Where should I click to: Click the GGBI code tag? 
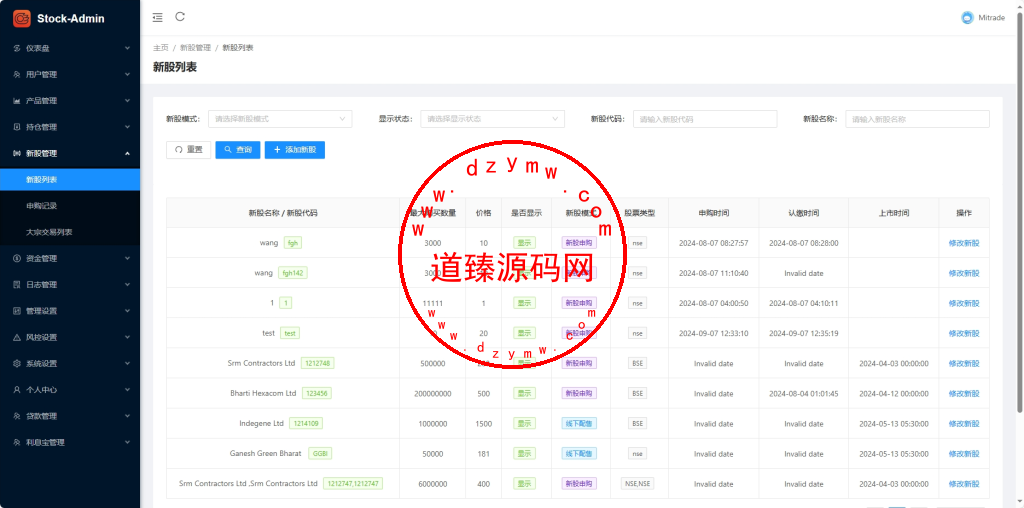tap(320, 454)
